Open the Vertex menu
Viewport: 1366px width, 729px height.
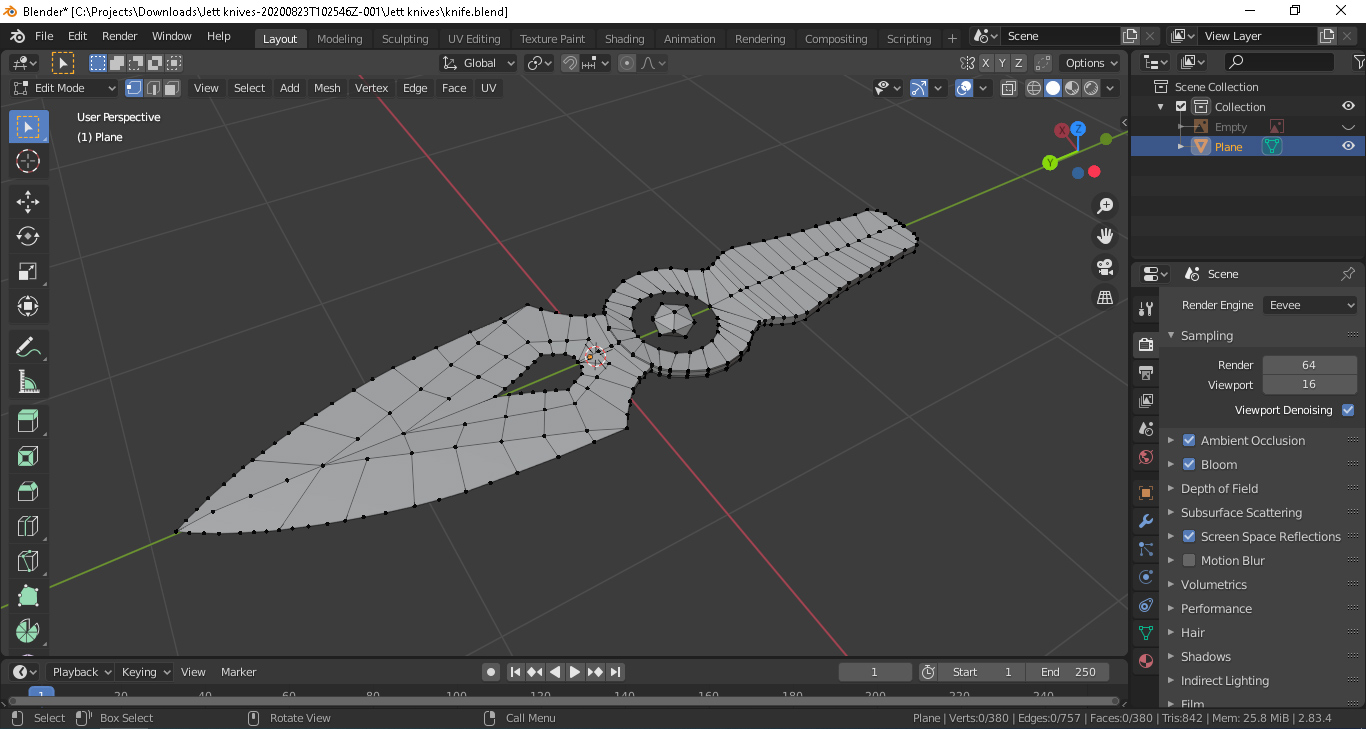(371, 87)
